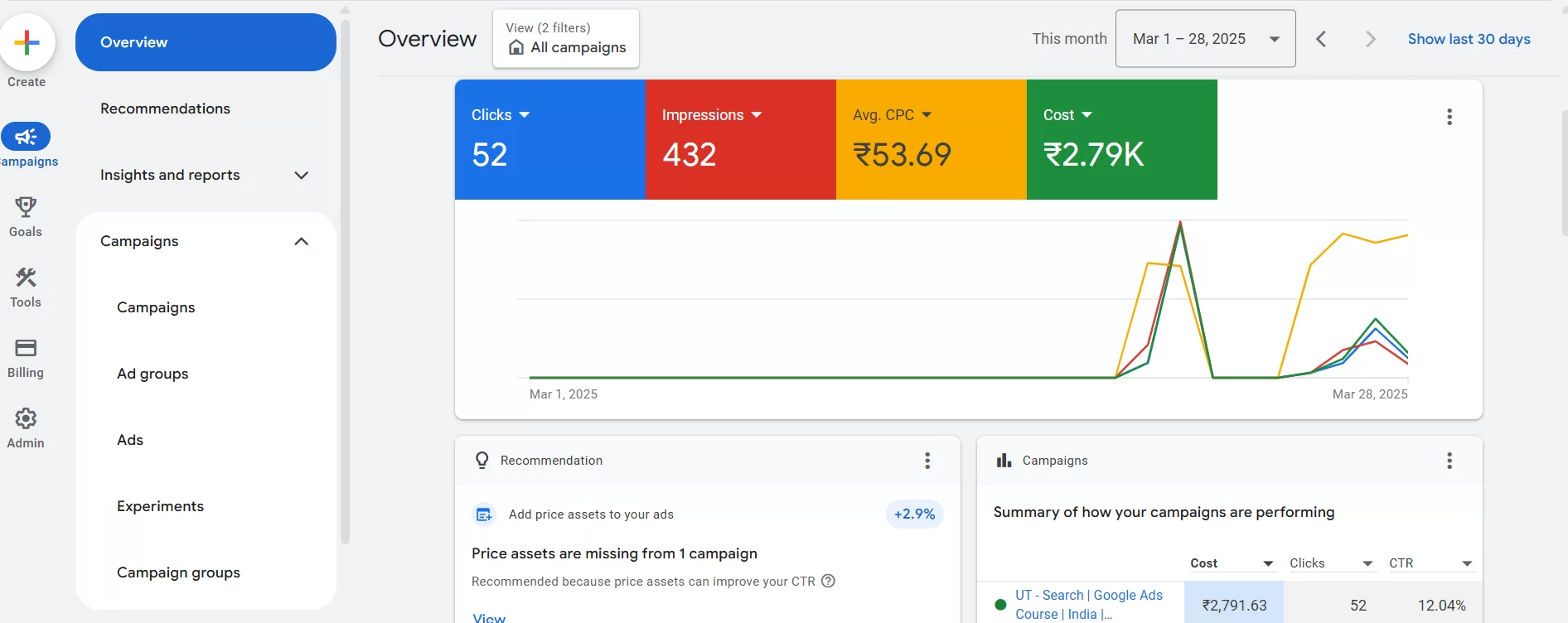This screenshot has width=1568, height=623.
Task: Click the 12.04% CTR cell
Action: click(x=1441, y=606)
